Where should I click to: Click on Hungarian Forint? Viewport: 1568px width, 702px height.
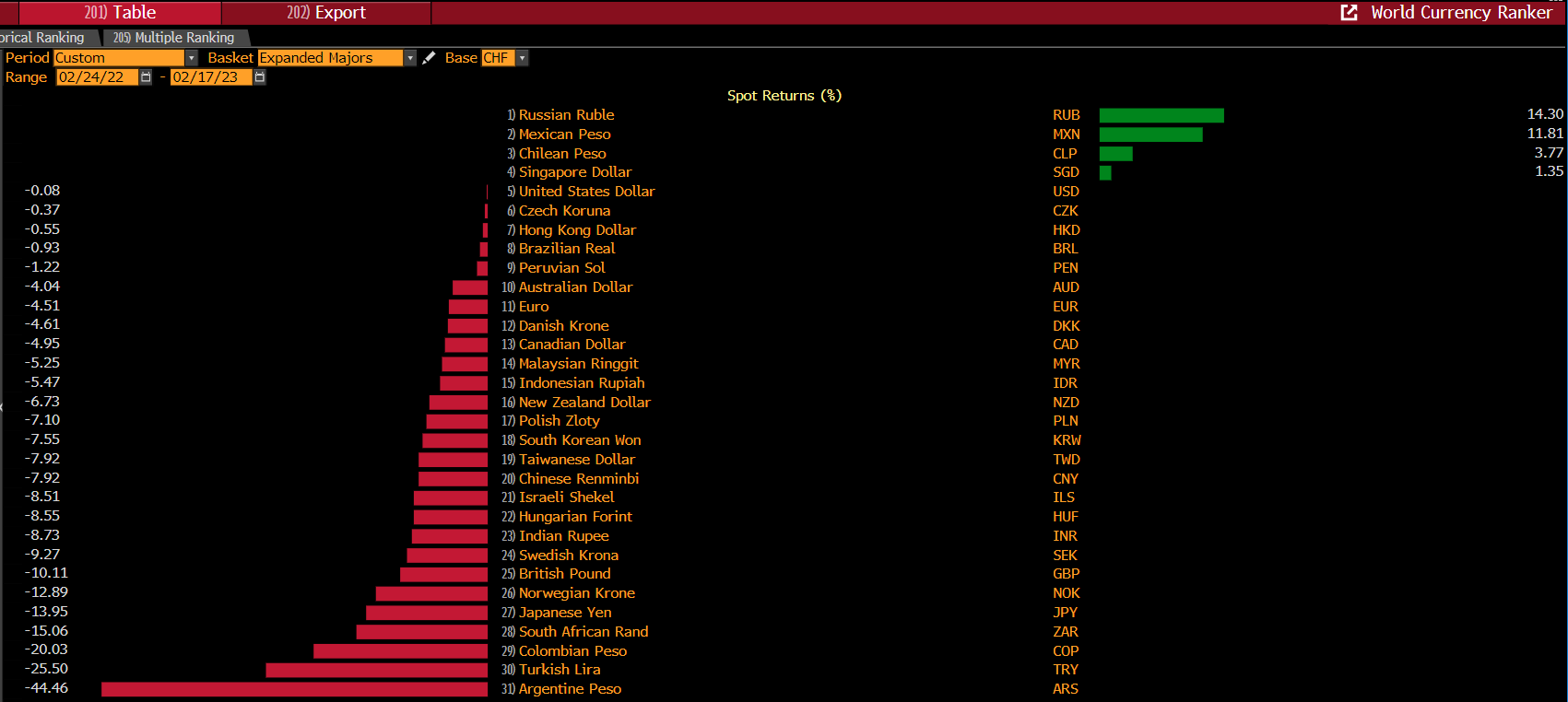(575, 517)
